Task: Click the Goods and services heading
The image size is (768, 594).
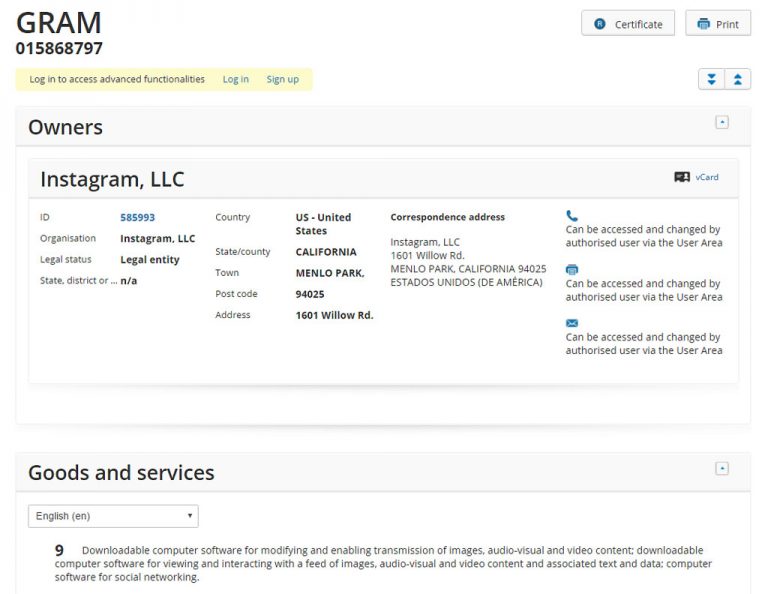Action: (x=121, y=473)
